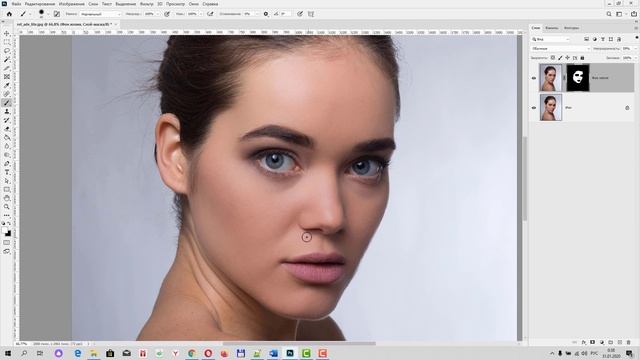Toggle symmetry paint options butterfly icon
Screen dimensions: 640x360
coord(311,14)
